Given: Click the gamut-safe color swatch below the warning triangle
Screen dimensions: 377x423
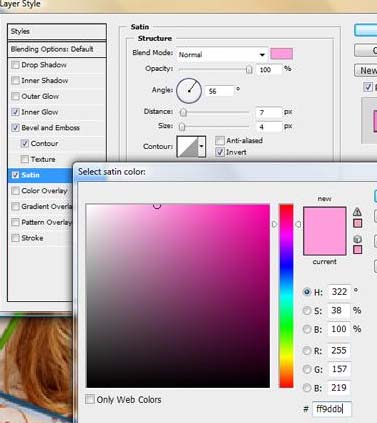Looking at the screenshot, I should [357, 223].
